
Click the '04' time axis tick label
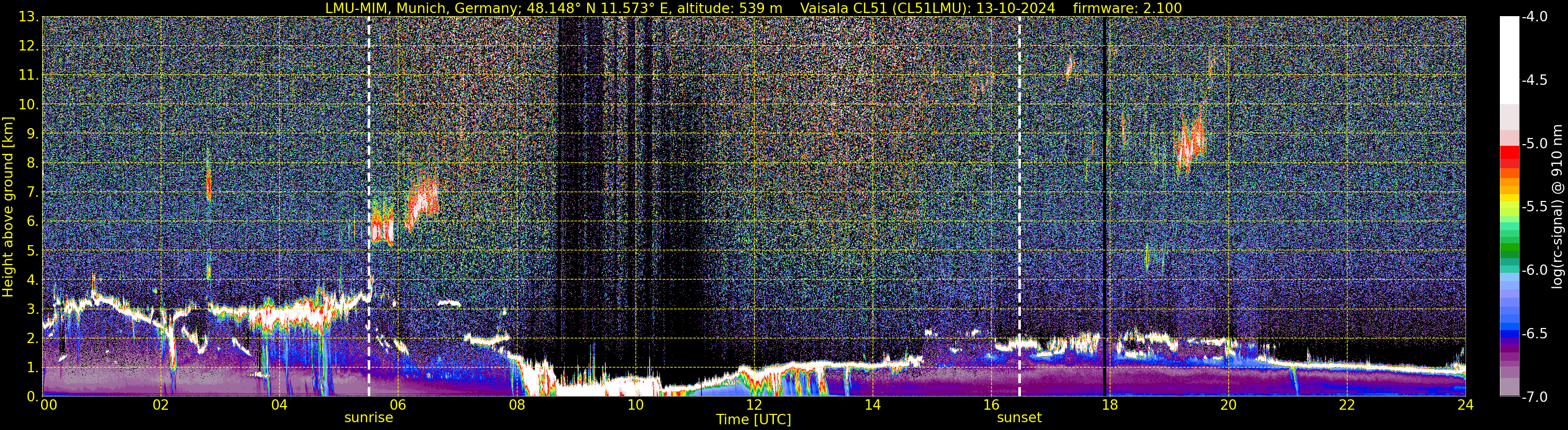pyautogui.click(x=279, y=405)
